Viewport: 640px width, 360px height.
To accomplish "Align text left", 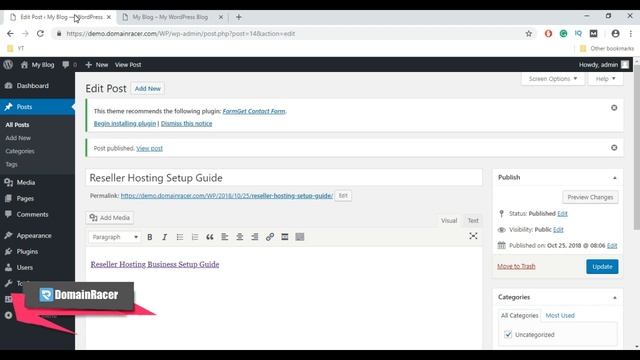I will [224, 237].
